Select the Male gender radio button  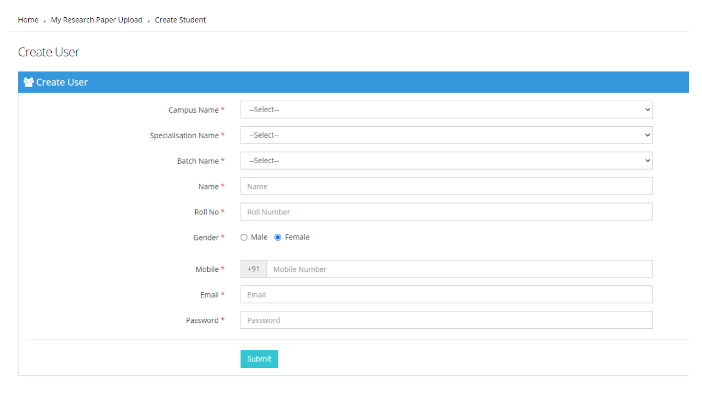point(244,238)
